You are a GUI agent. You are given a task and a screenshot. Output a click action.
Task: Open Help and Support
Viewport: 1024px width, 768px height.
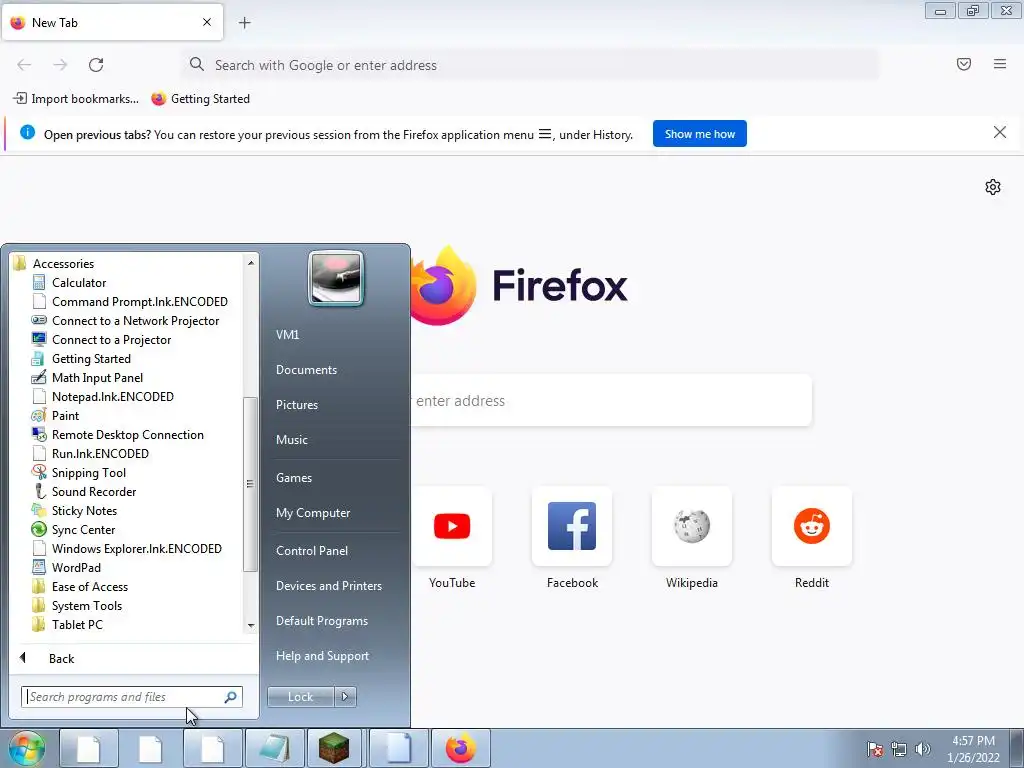322,656
